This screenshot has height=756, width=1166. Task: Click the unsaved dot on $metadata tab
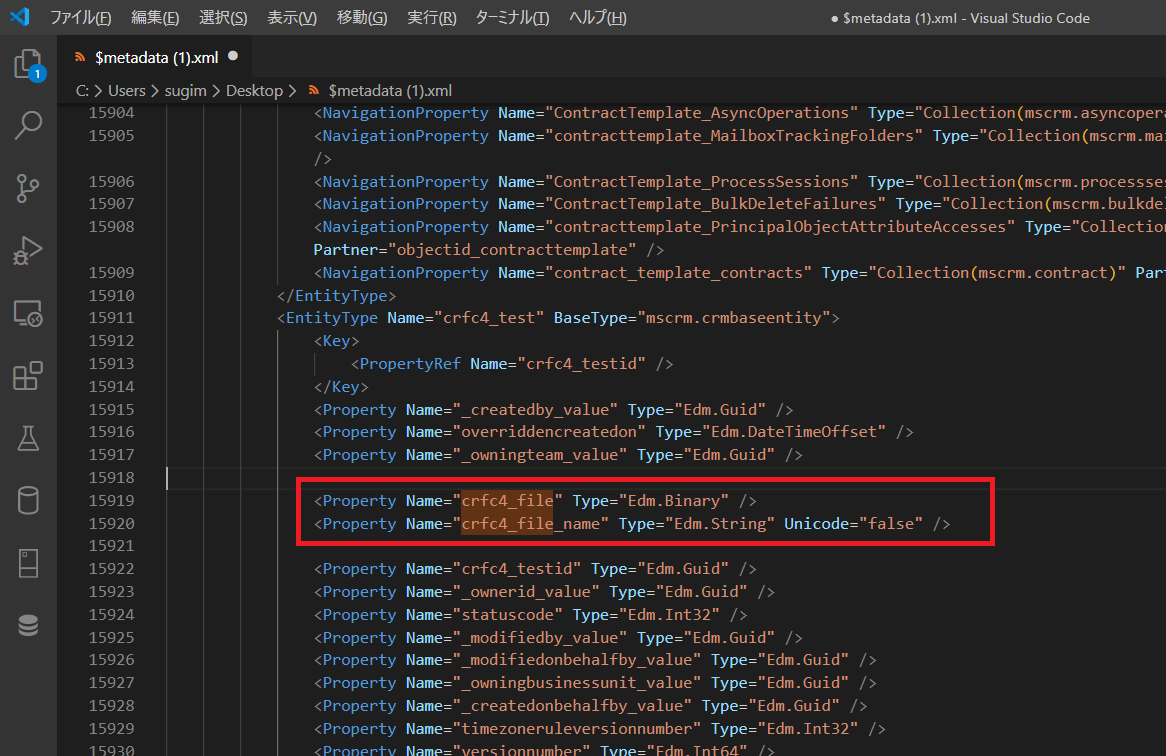pos(233,57)
